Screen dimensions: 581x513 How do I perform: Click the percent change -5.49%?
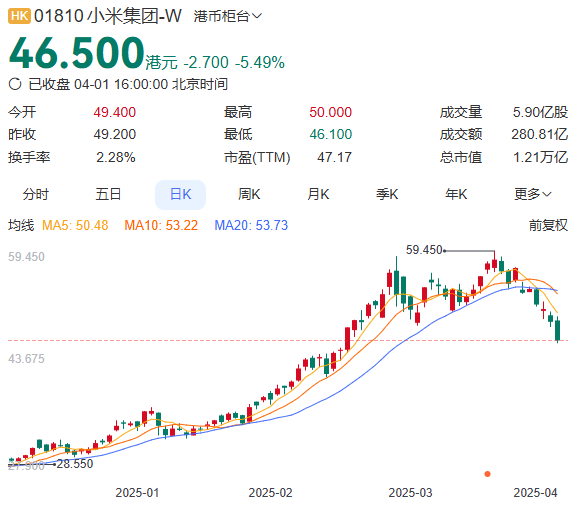[260, 62]
